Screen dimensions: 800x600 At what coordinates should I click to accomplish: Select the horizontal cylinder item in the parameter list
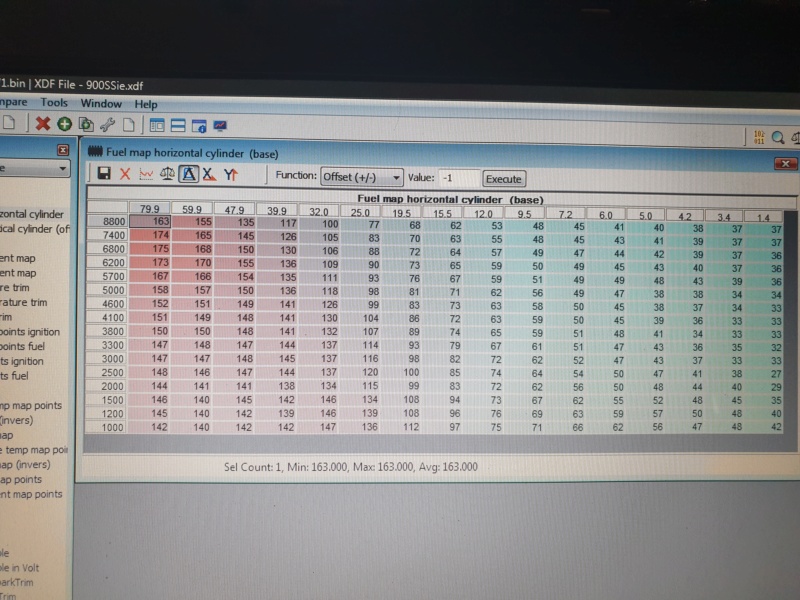click(32, 214)
